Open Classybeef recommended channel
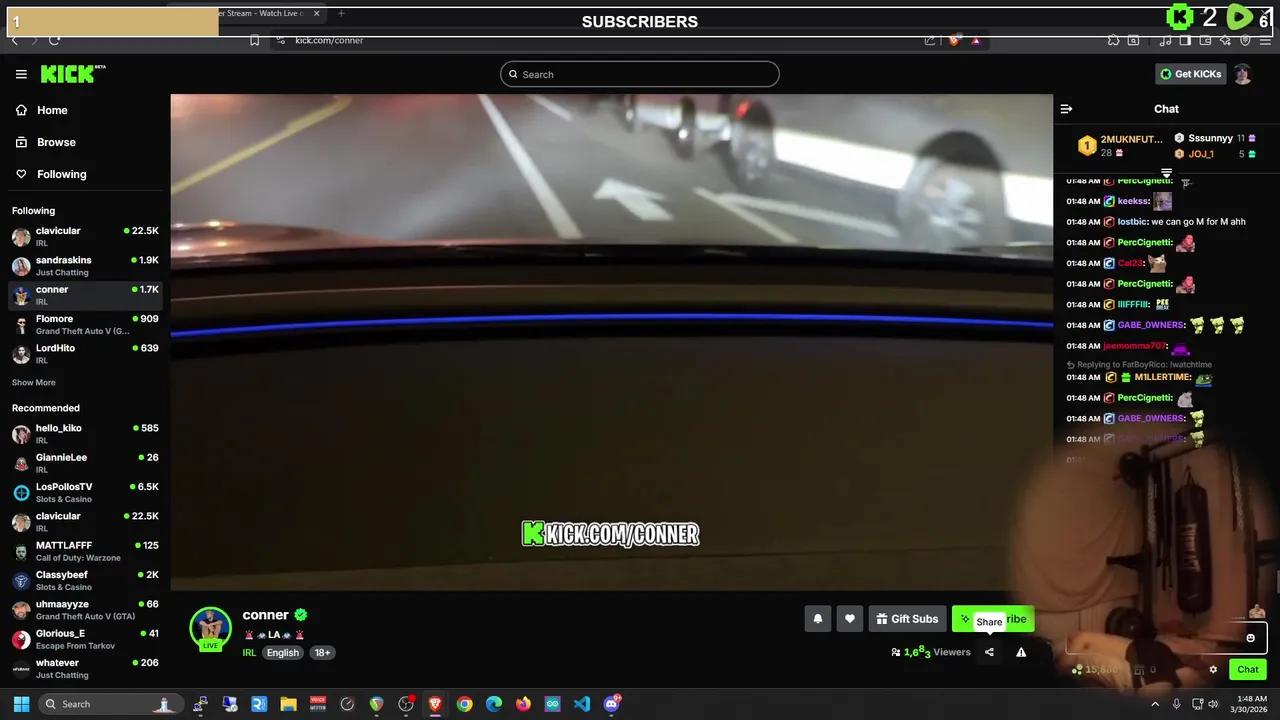 coord(85,580)
